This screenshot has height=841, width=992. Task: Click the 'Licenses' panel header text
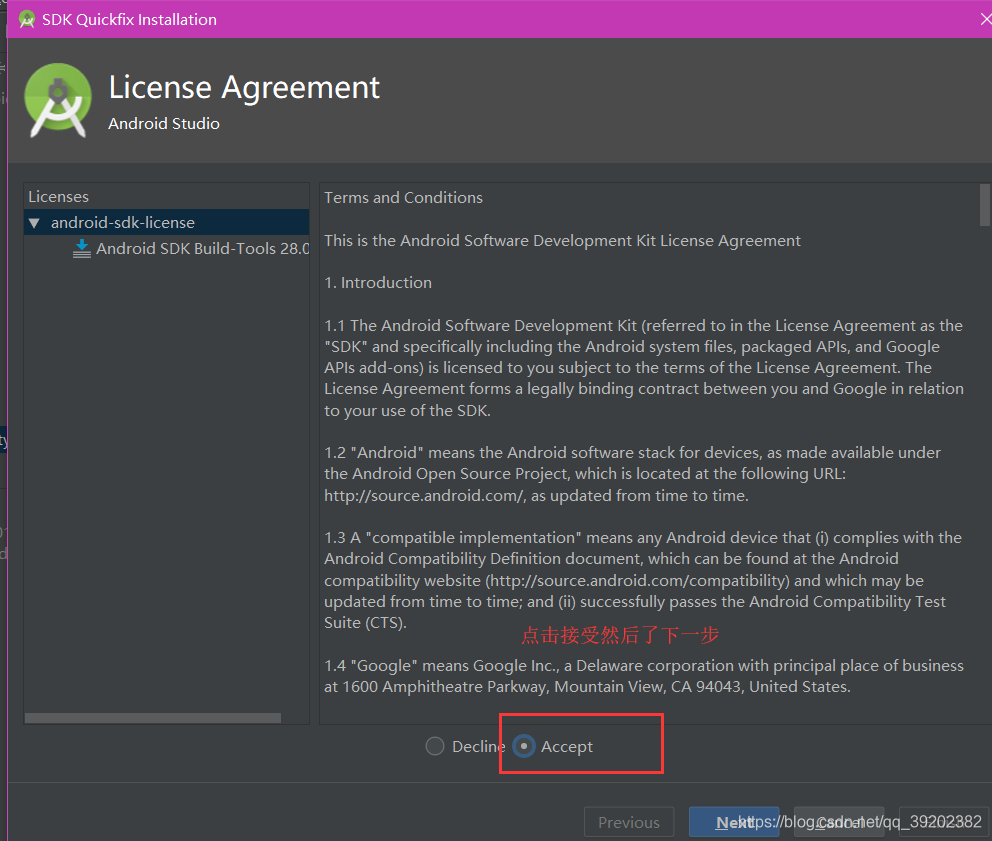click(x=58, y=197)
